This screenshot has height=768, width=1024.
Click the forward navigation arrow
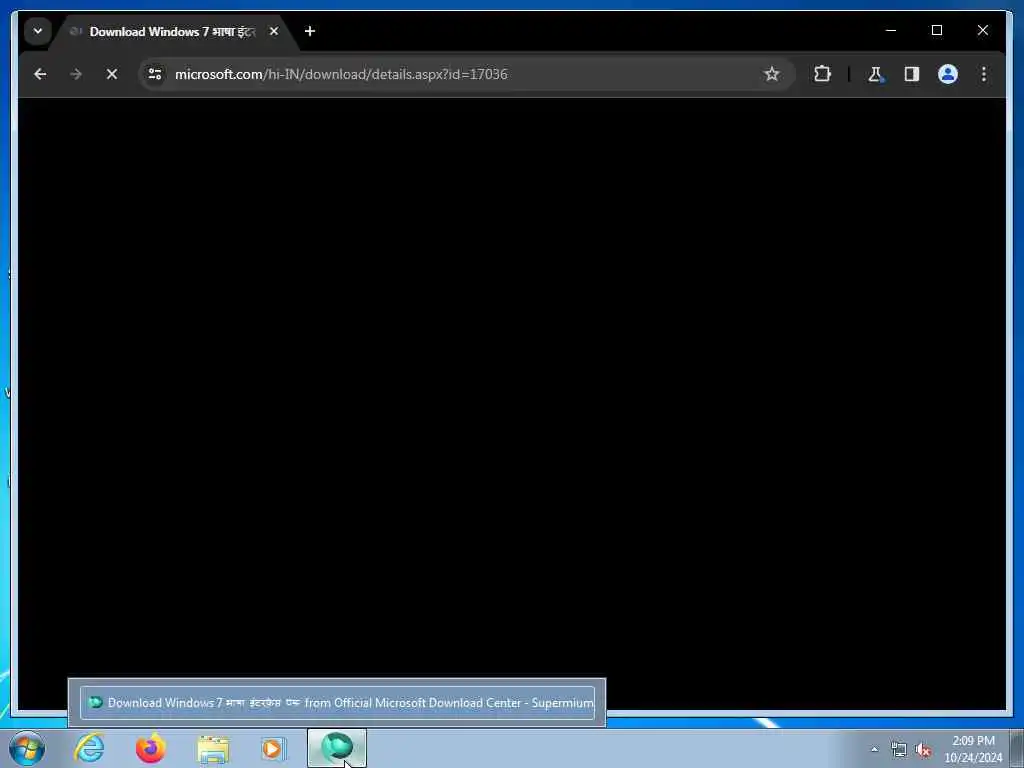tap(76, 74)
